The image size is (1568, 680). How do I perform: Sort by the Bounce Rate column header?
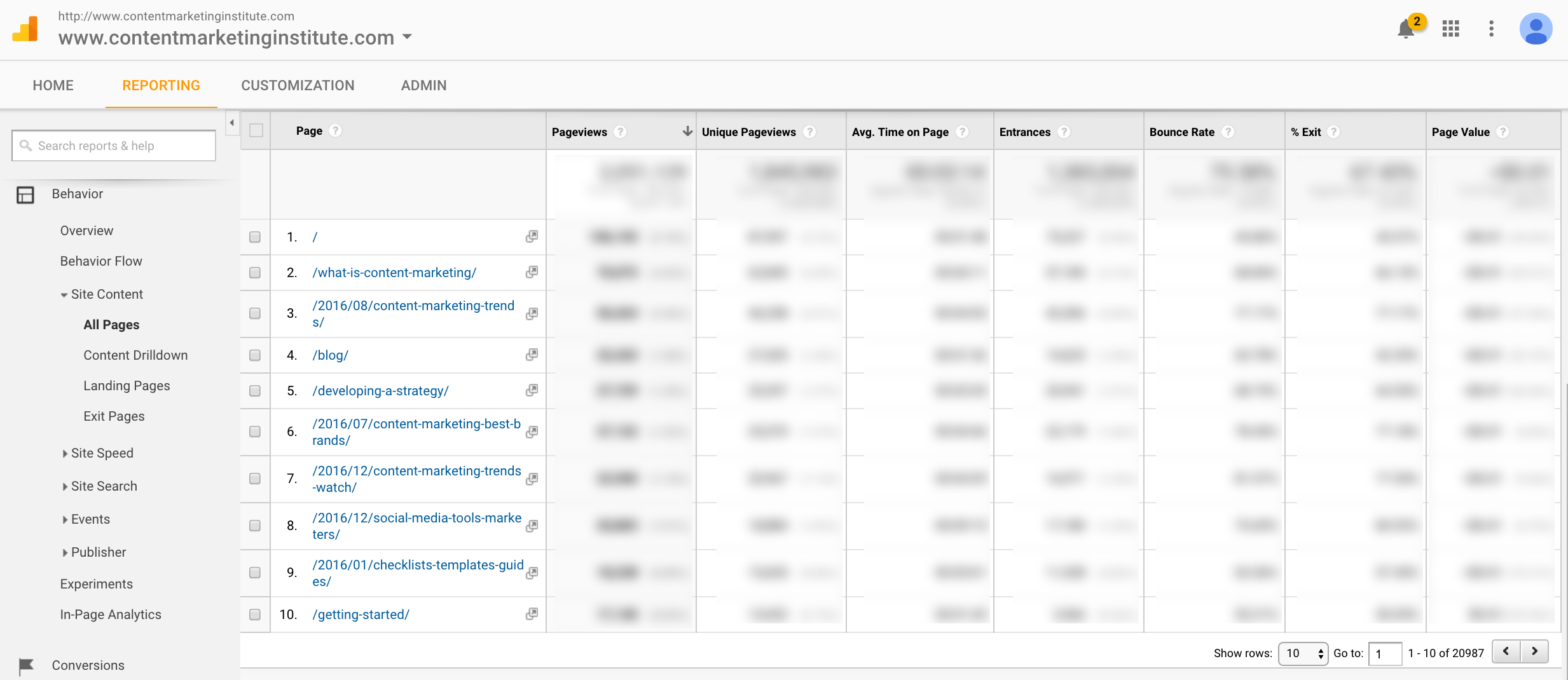click(x=1182, y=132)
